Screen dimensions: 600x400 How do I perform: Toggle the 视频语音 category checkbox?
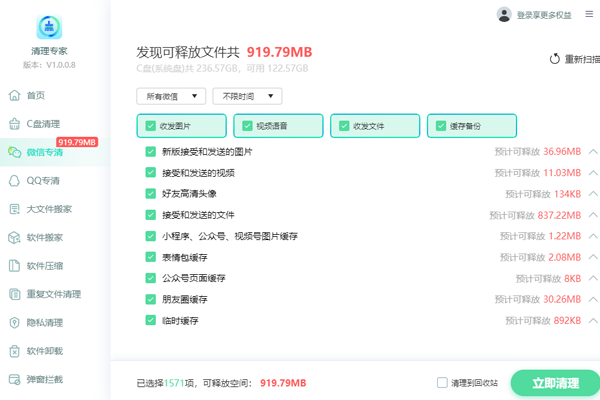pos(248,126)
